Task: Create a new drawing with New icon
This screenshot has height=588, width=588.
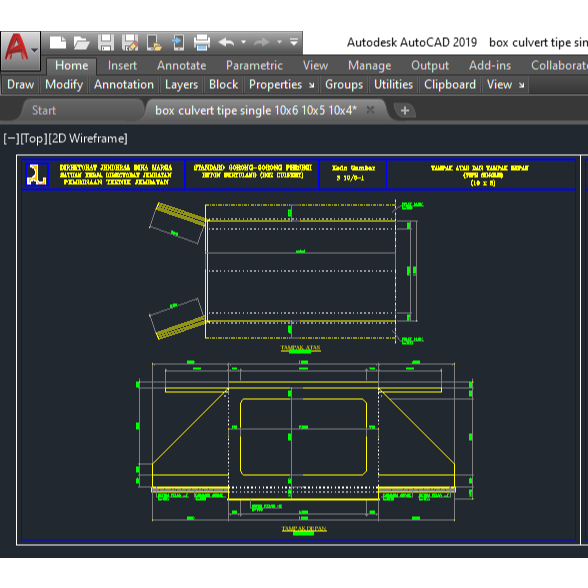Action: (58, 42)
